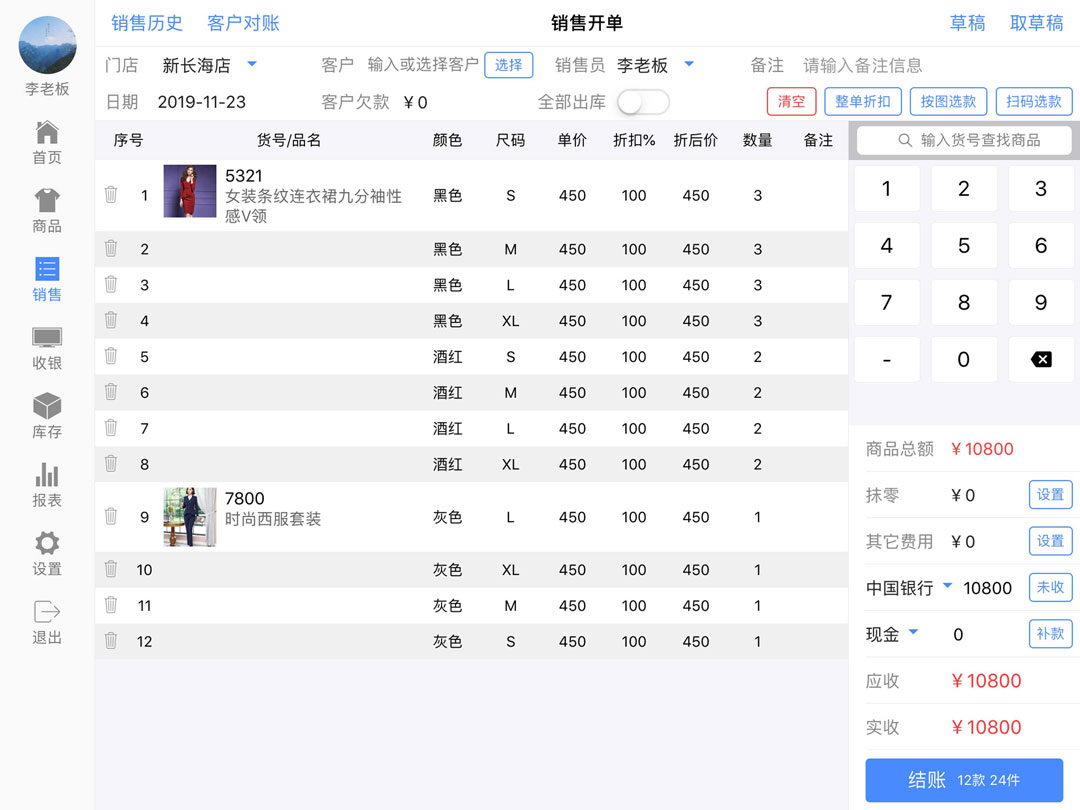Viewport: 1080px width, 810px height.
Task: Tap keypad number 0
Action: pyautogui.click(x=964, y=359)
